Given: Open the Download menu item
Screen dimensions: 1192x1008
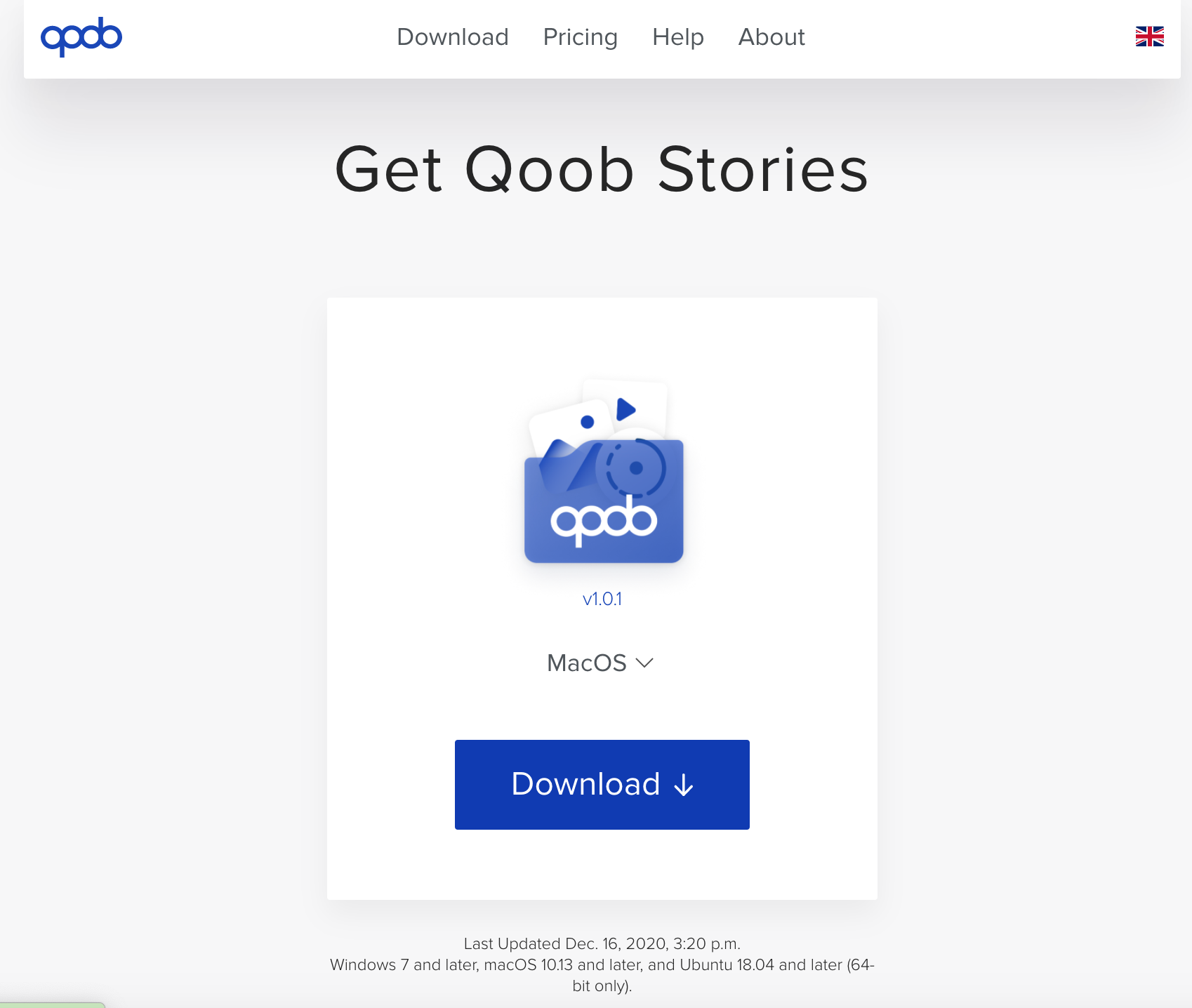Looking at the screenshot, I should click(x=453, y=37).
